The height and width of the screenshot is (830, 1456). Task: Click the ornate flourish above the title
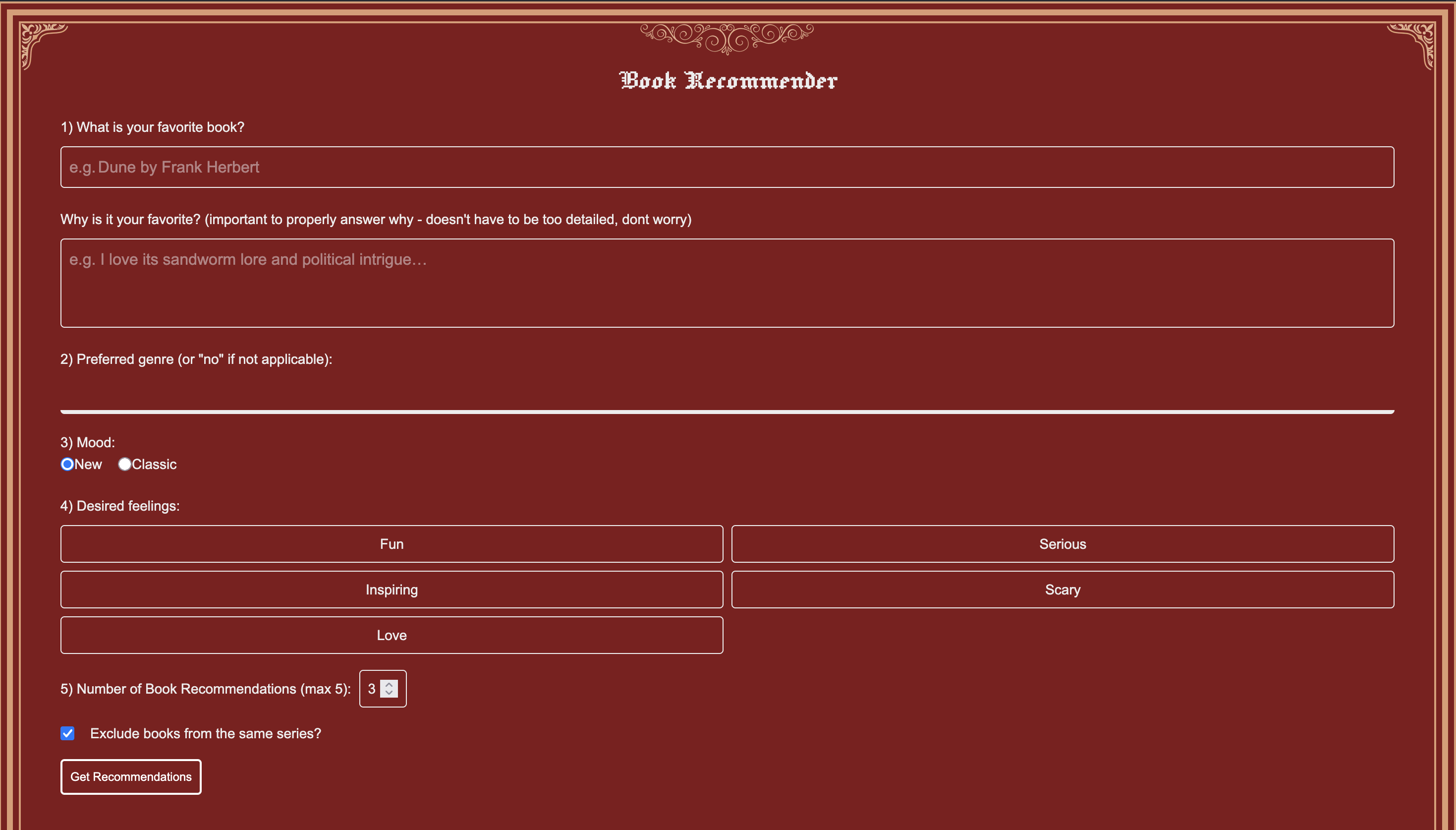pos(727,38)
